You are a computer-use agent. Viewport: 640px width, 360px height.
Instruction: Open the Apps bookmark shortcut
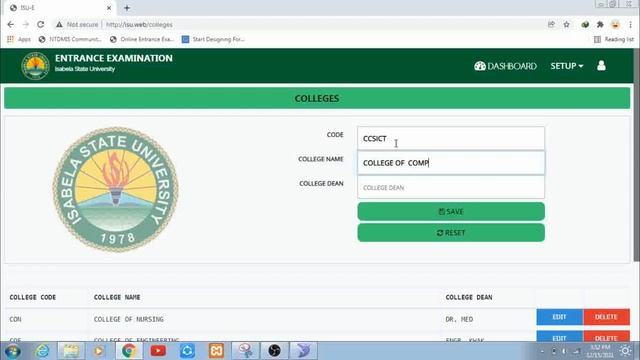coord(19,39)
